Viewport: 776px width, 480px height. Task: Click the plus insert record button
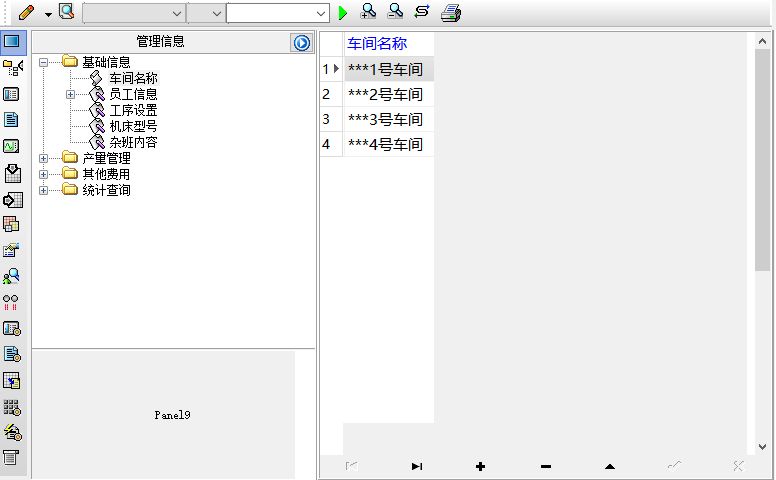480,466
